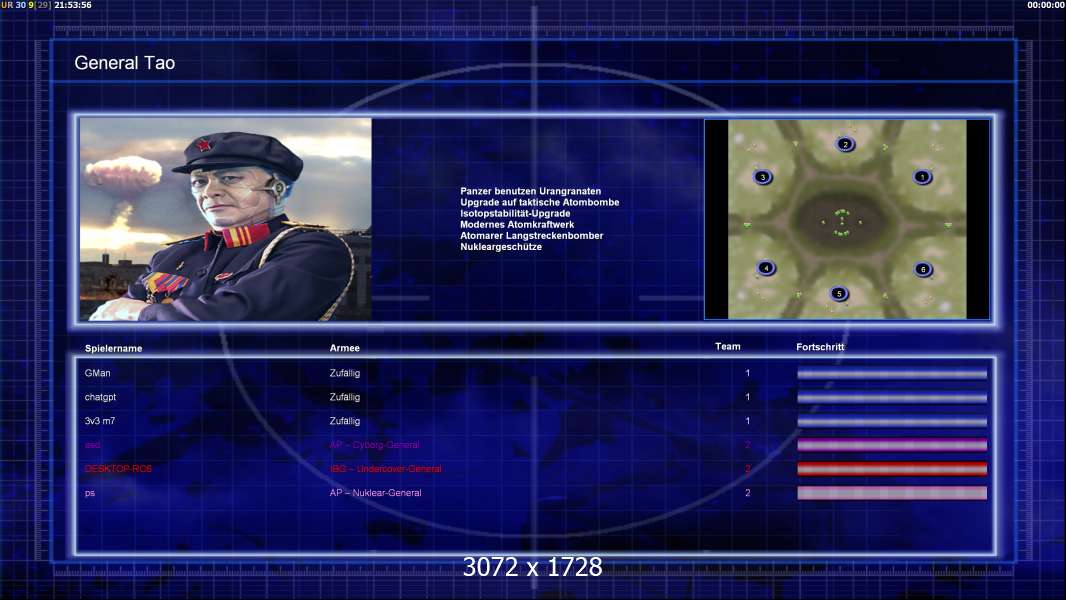Click "Atomarer Langstreckenbomber" line

pyautogui.click(x=532, y=236)
